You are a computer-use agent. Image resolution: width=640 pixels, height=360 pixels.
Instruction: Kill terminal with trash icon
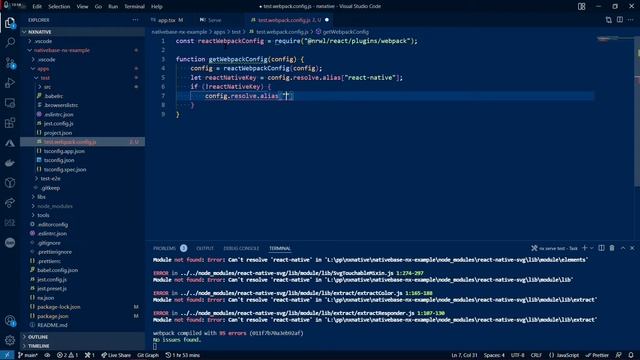click(x=612, y=248)
